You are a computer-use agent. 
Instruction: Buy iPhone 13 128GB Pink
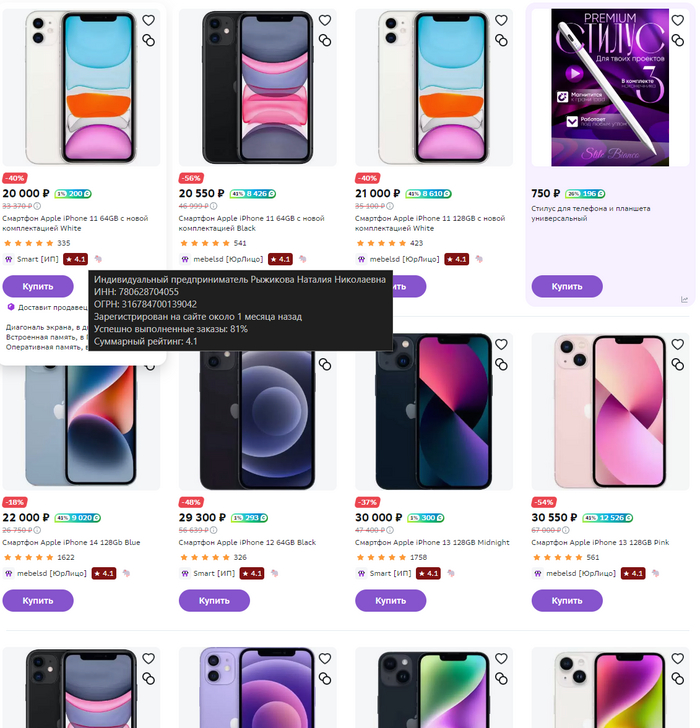567,601
